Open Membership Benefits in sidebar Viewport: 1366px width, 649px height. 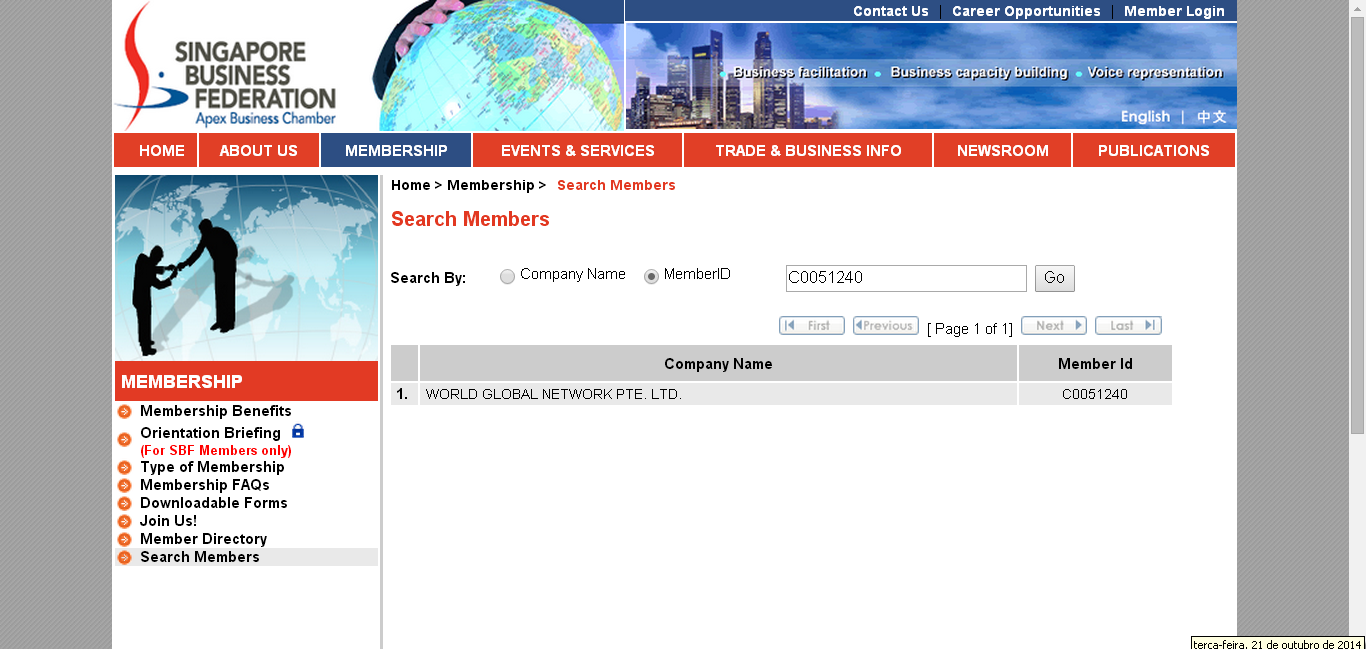pos(216,411)
